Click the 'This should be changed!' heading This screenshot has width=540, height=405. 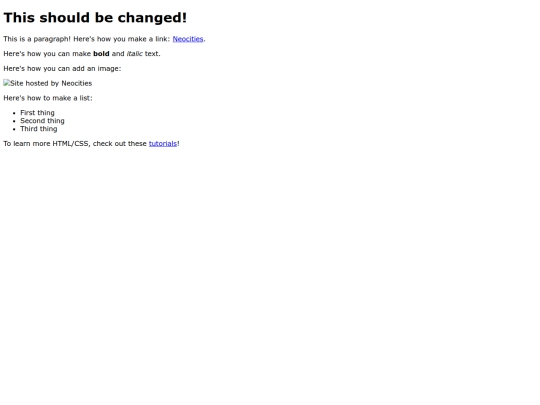point(95,18)
